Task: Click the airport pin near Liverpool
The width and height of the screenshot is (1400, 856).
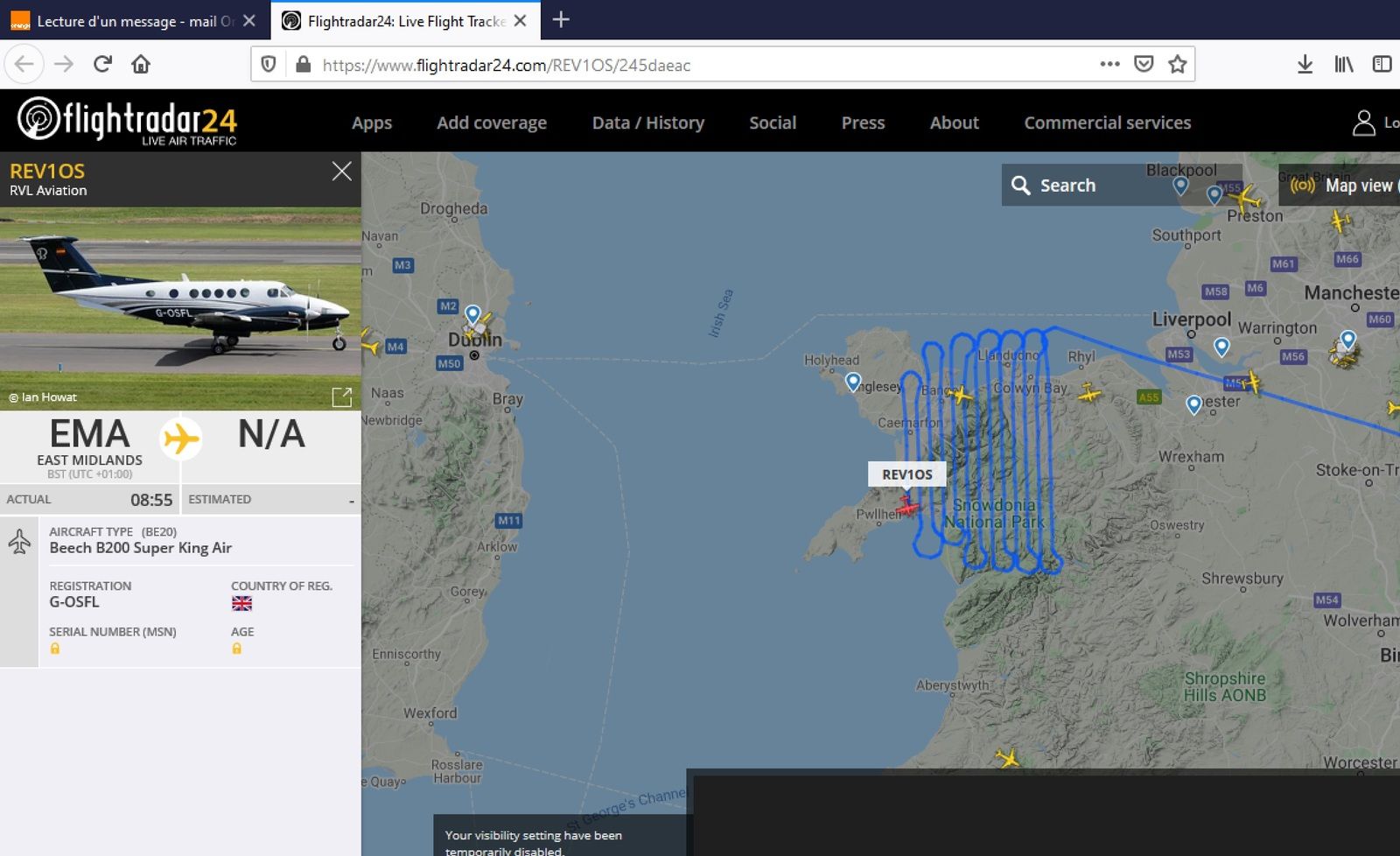Action: pos(1221,347)
